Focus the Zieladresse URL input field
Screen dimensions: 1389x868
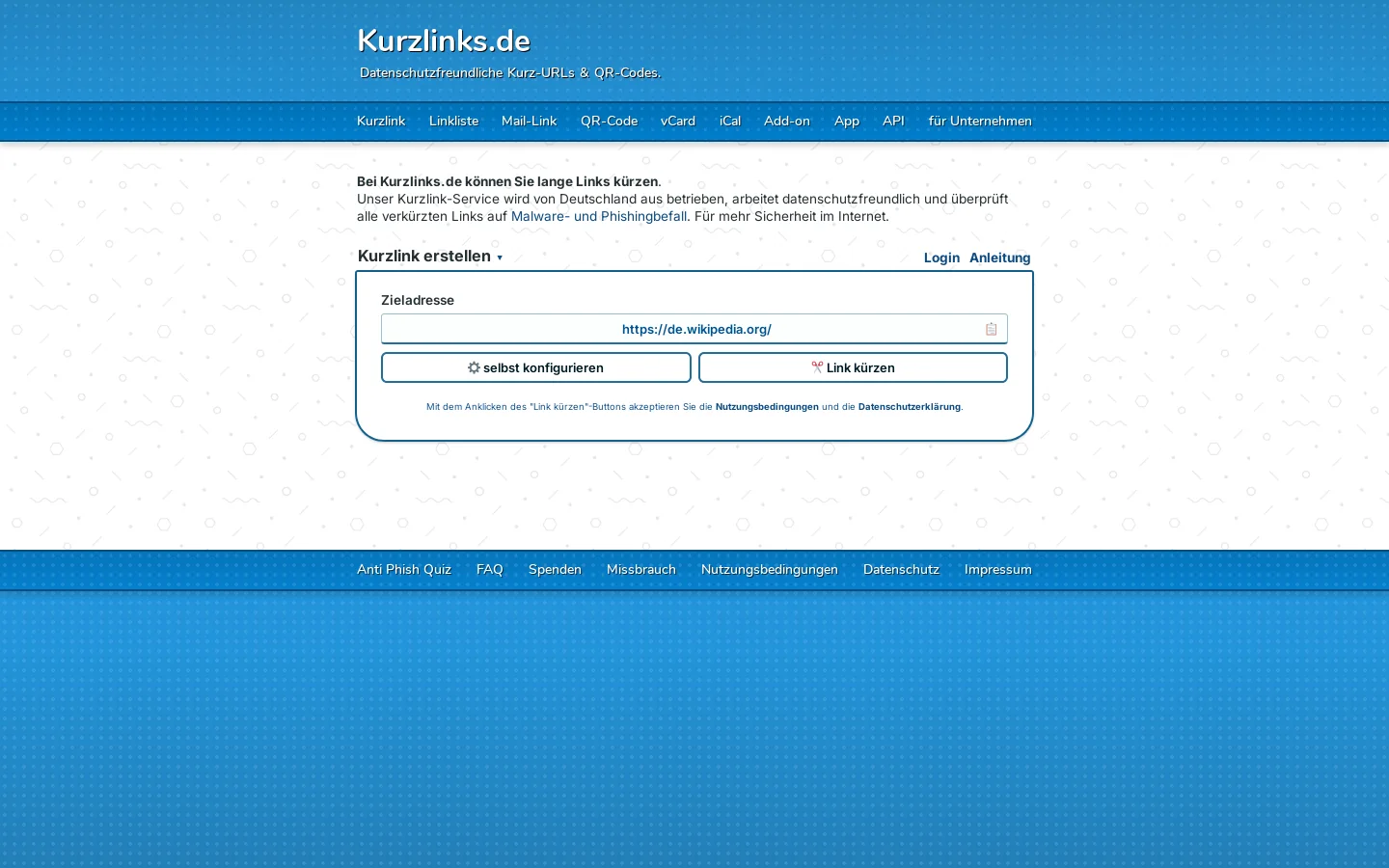click(x=694, y=329)
